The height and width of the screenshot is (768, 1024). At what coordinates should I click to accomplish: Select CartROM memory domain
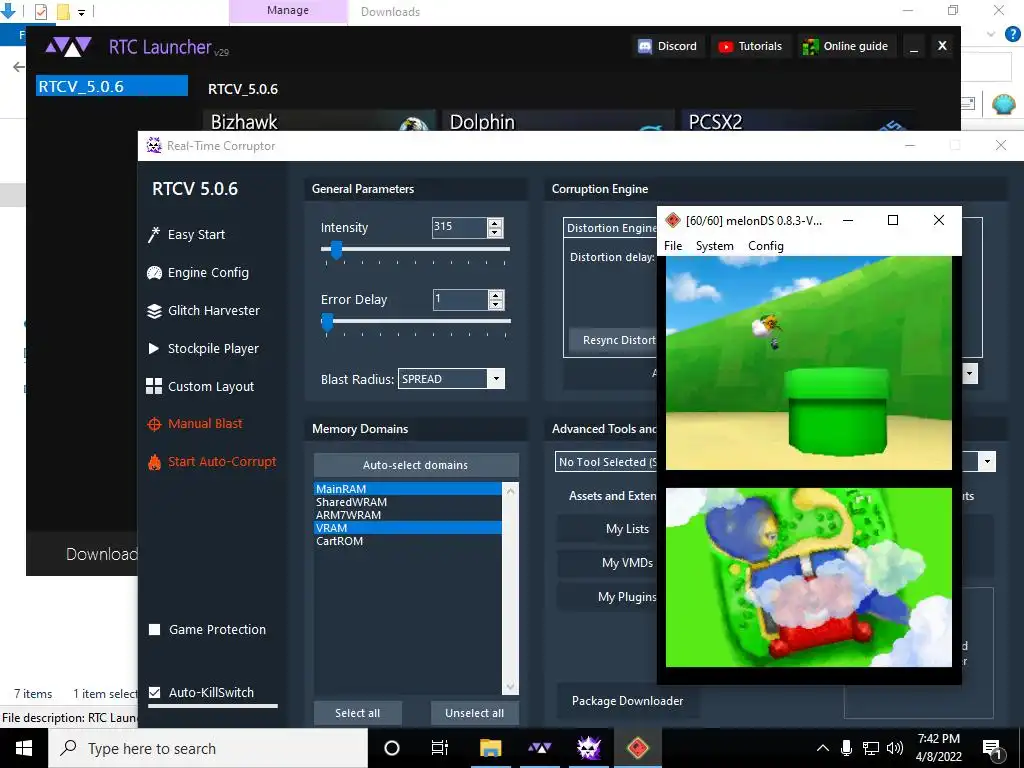click(408, 541)
